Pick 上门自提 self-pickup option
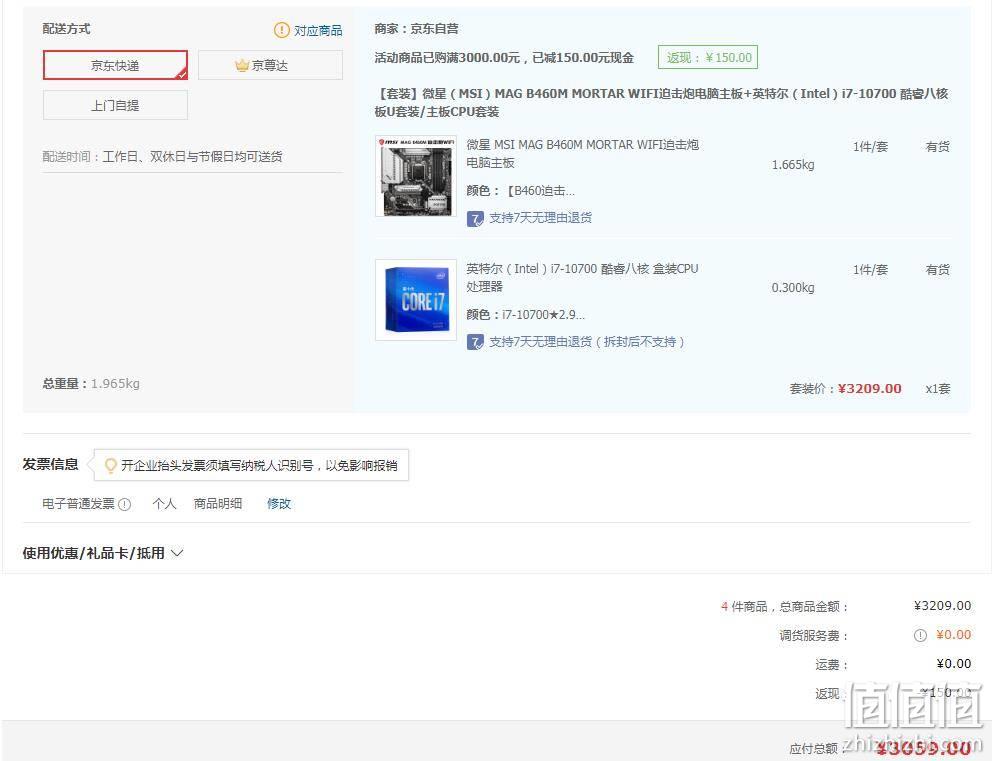The image size is (992, 761). pos(115,105)
